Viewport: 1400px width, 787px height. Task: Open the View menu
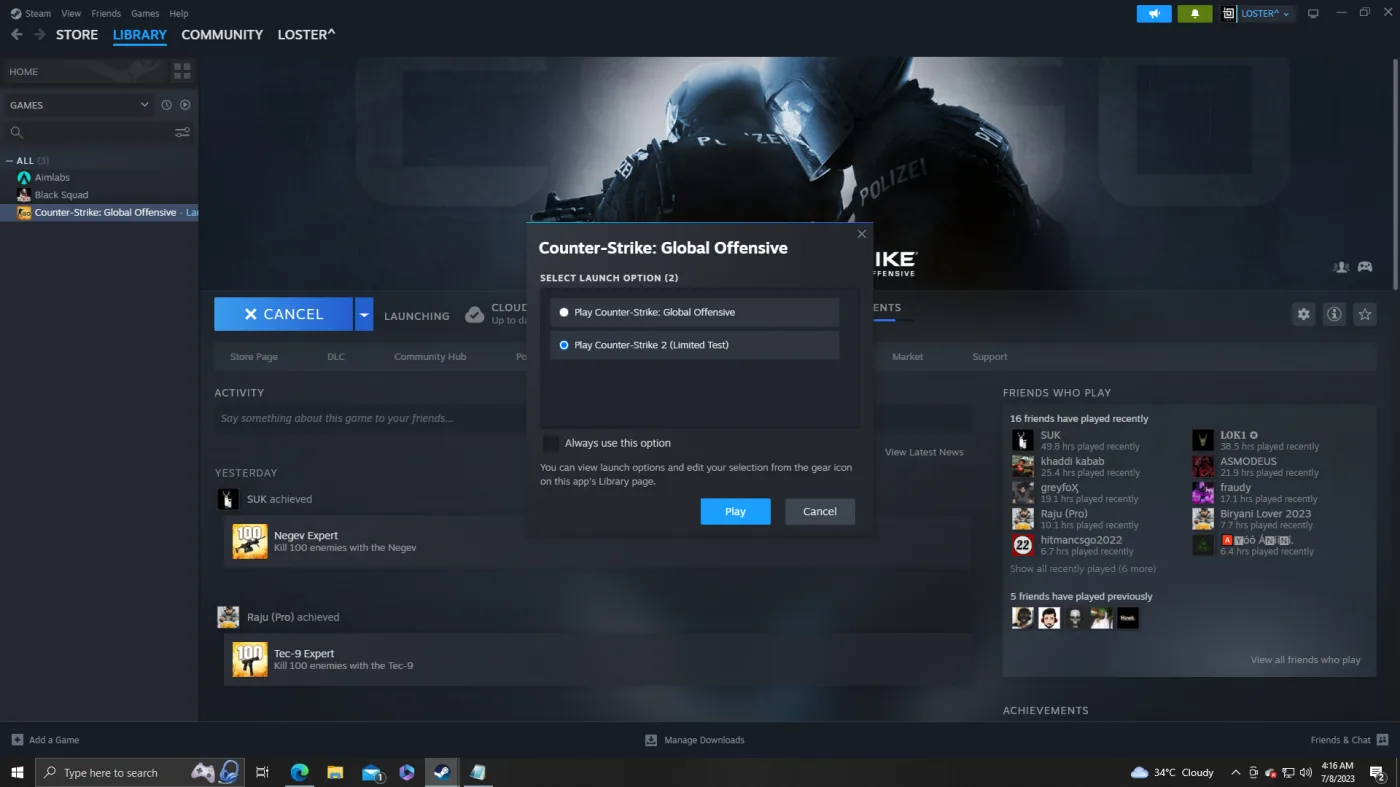(71, 13)
